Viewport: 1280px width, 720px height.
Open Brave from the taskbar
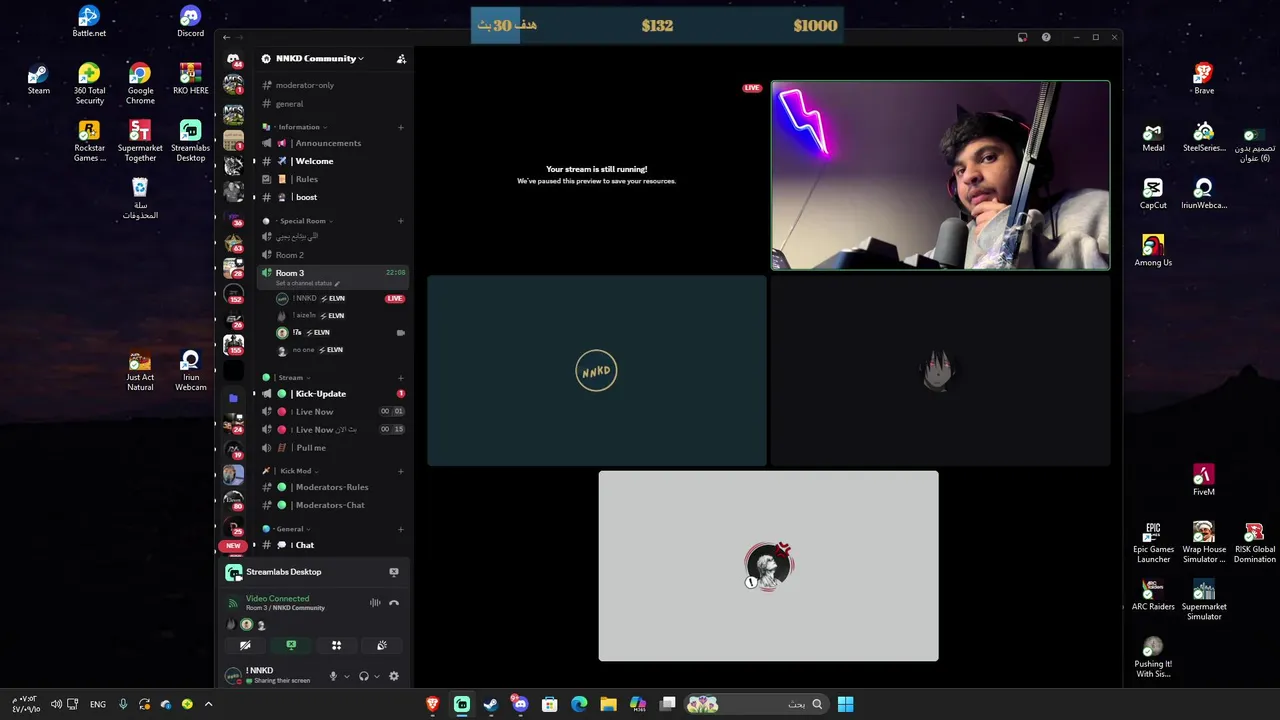pyautogui.click(x=433, y=704)
